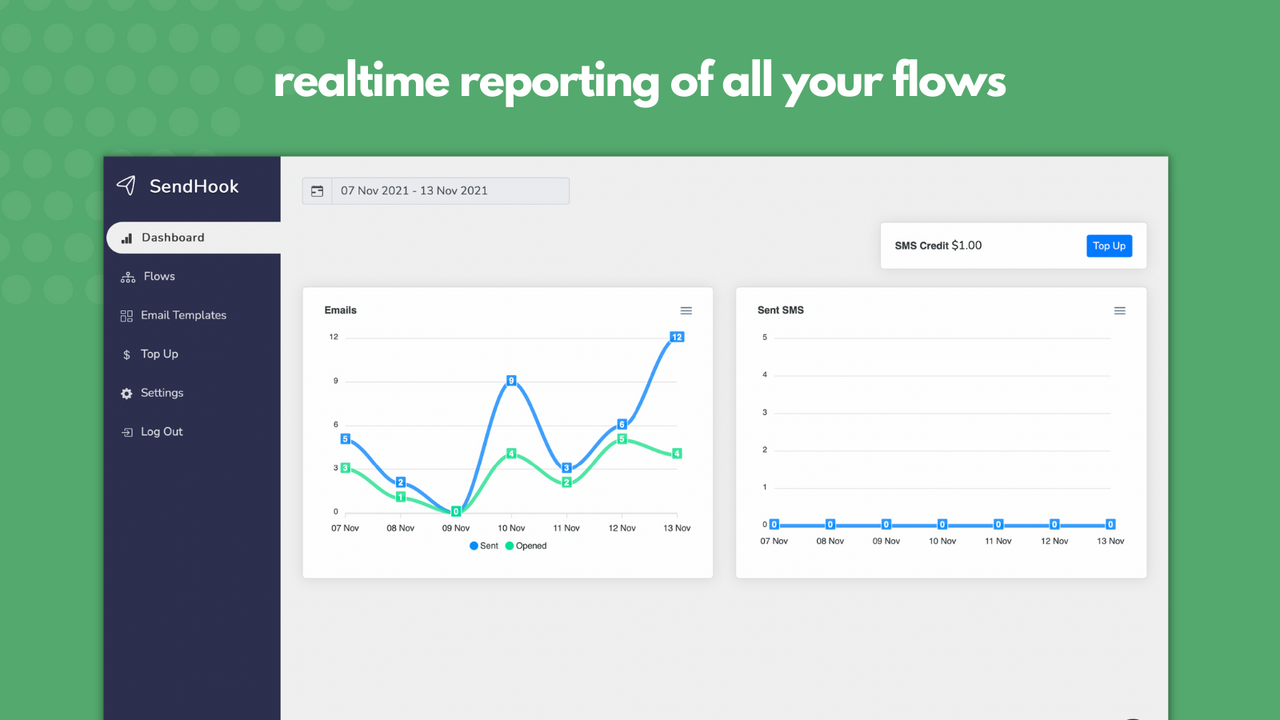The width and height of the screenshot is (1280, 720).
Task: Open Email Templates page
Action: click(184, 315)
